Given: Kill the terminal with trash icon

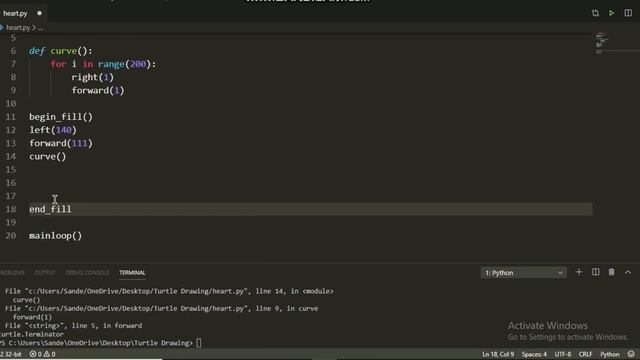Looking at the screenshot, I should pyautogui.click(x=611, y=272).
